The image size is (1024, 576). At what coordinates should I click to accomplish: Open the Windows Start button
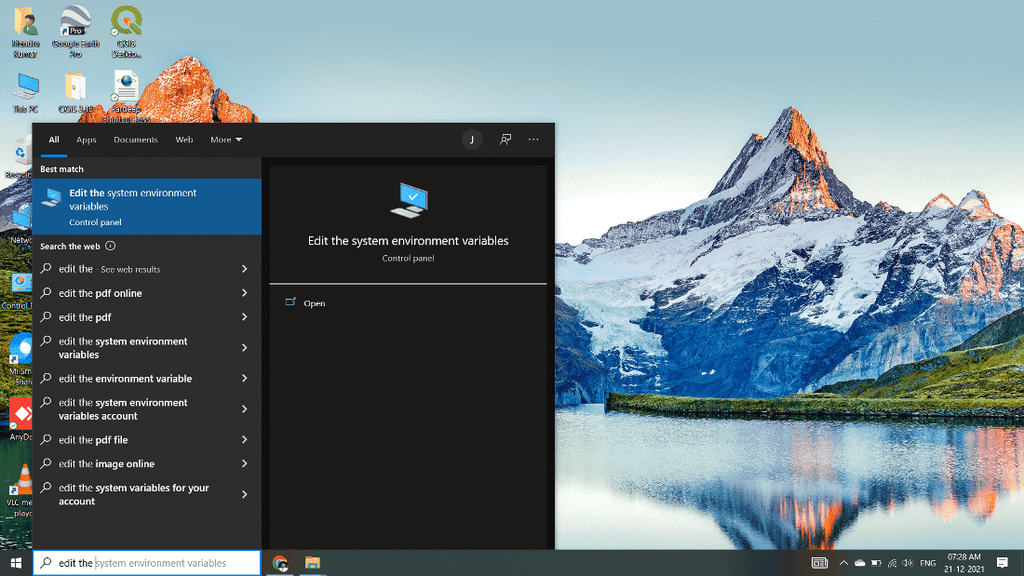[x=16, y=562]
